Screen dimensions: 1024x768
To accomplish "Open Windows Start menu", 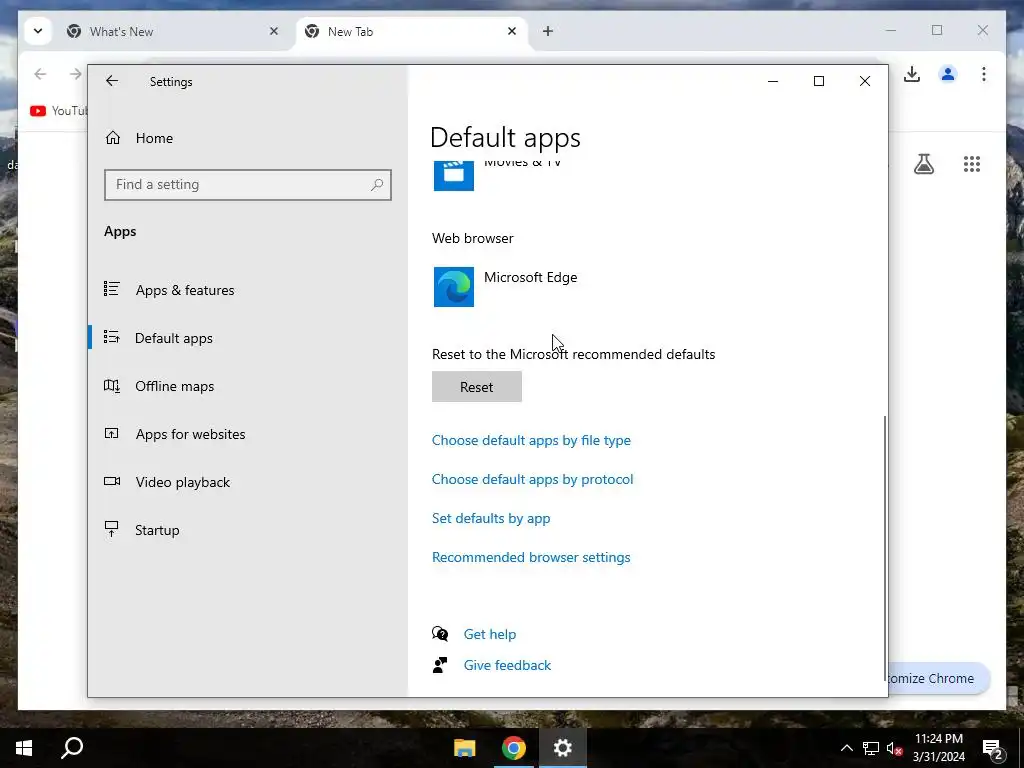I will pyautogui.click(x=24, y=748).
